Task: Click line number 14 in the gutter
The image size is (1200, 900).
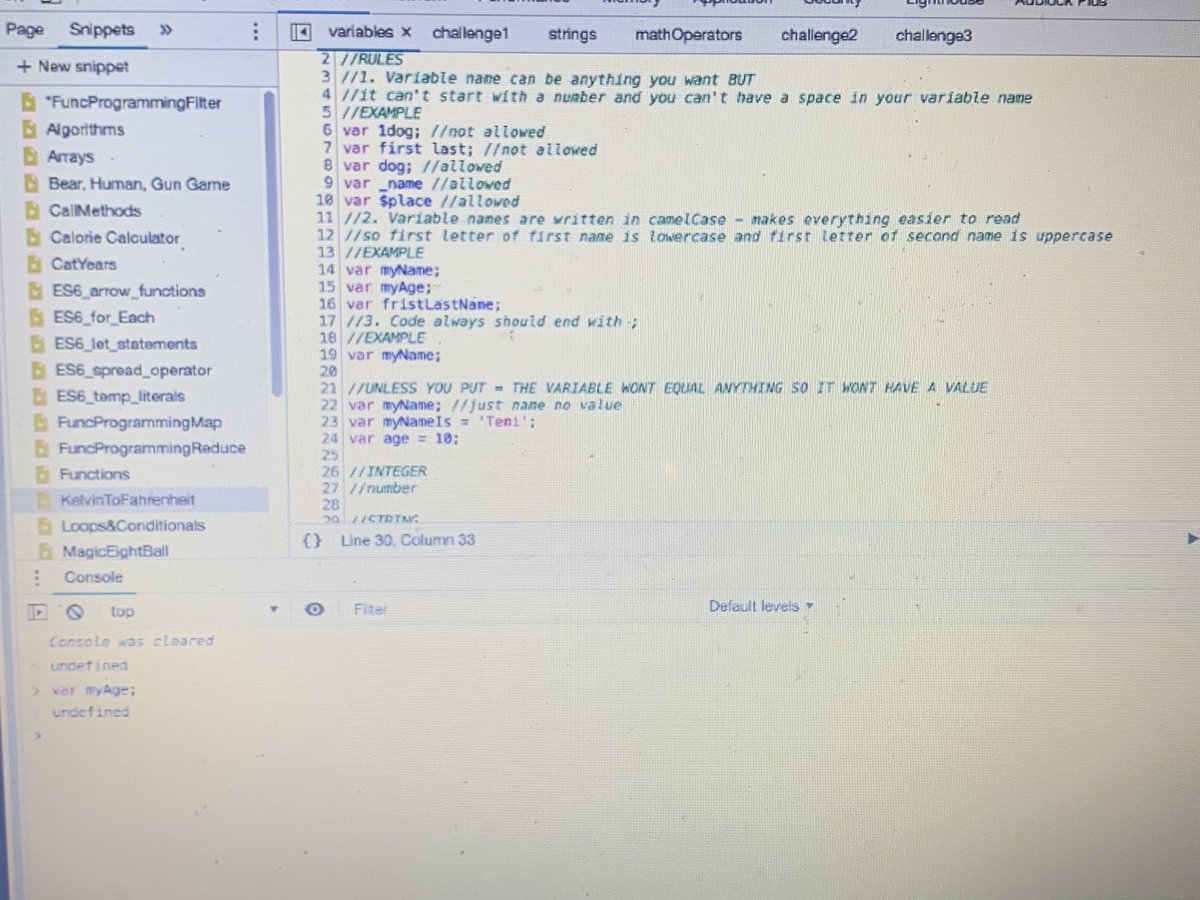Action: tap(326, 269)
